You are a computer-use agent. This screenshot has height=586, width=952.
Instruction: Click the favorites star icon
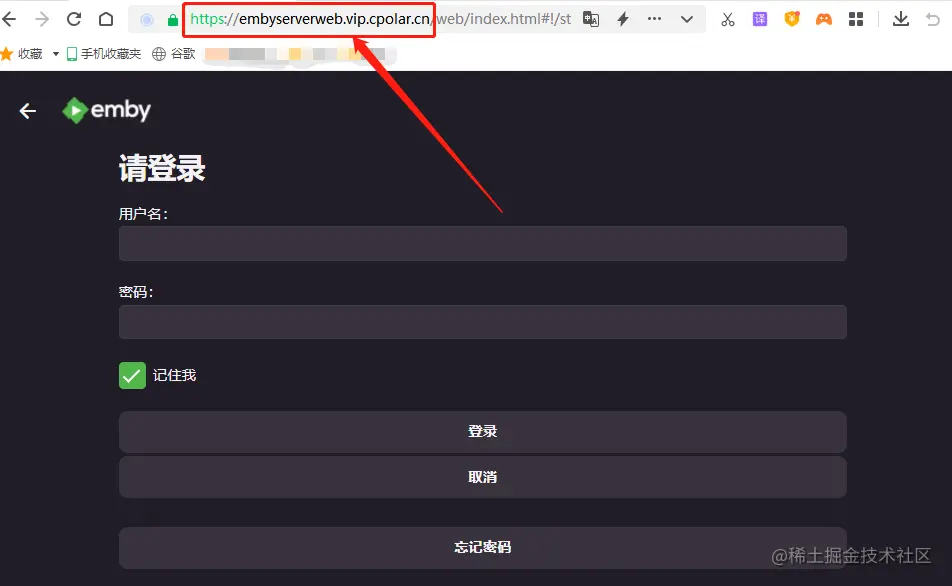(7, 54)
